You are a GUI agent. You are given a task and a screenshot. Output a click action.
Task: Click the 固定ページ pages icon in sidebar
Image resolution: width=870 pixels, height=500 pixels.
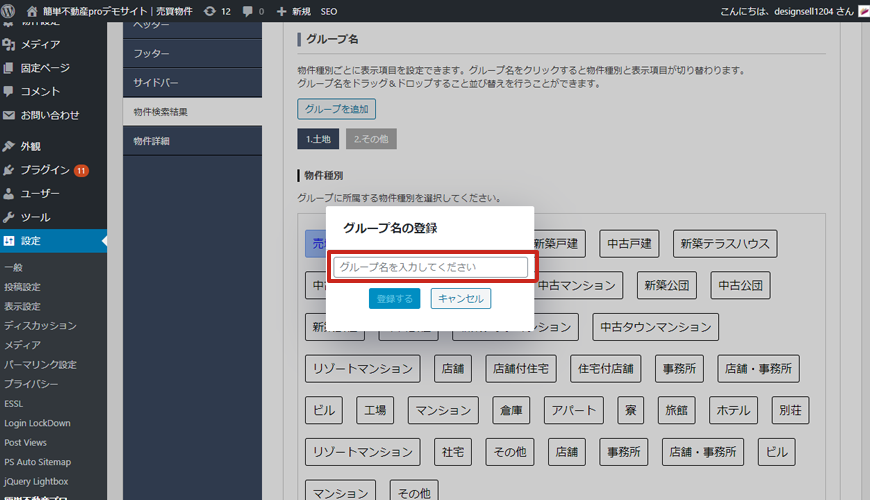click(9, 68)
